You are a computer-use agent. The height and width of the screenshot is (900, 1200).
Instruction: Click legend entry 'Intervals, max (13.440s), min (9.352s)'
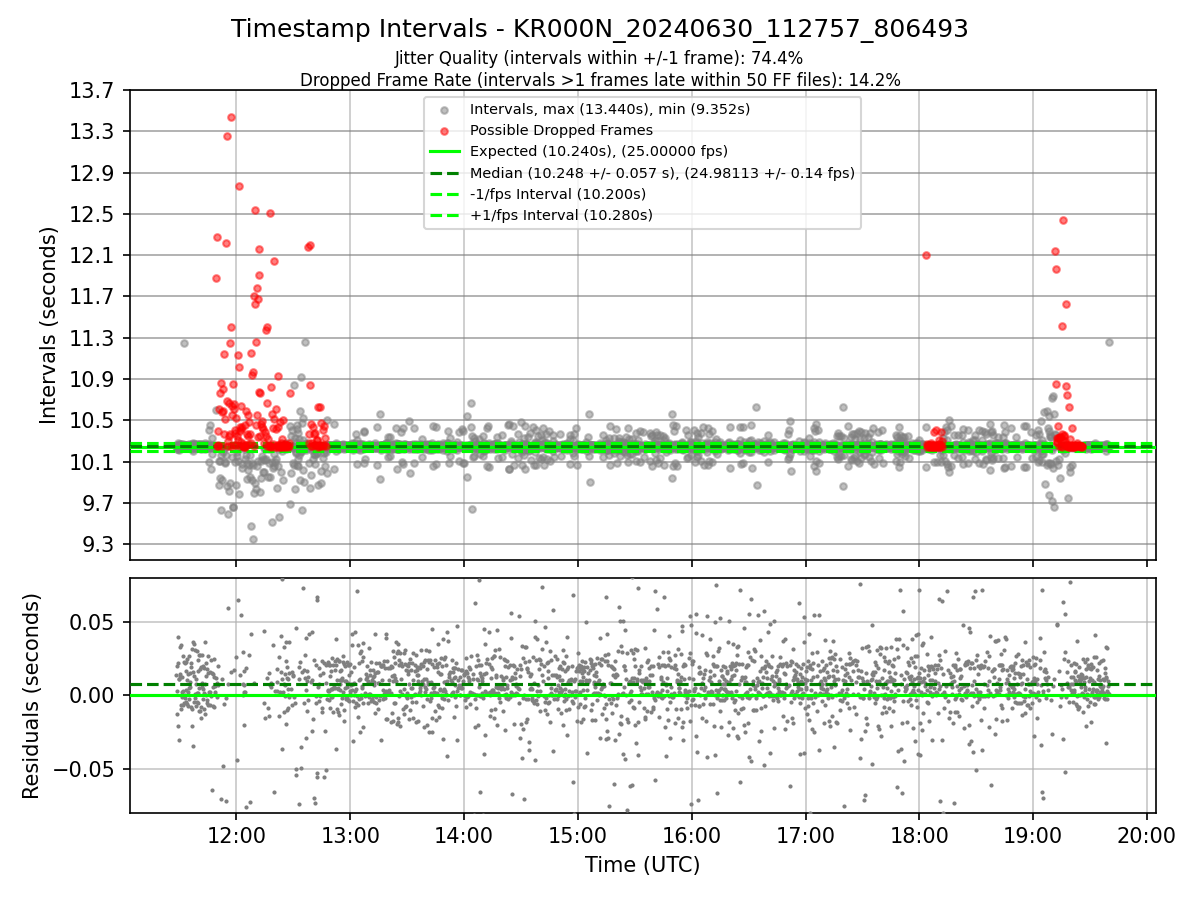click(x=610, y=109)
